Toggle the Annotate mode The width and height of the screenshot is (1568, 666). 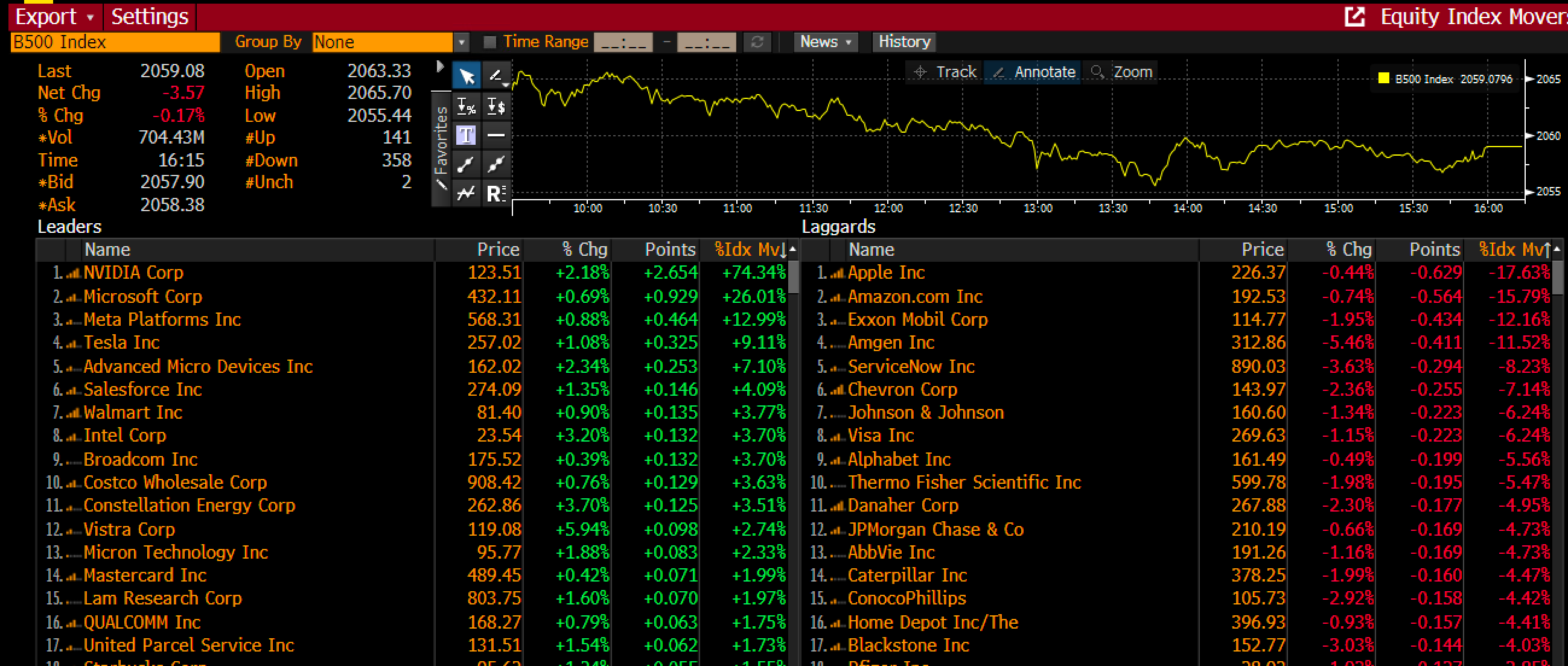1033,72
